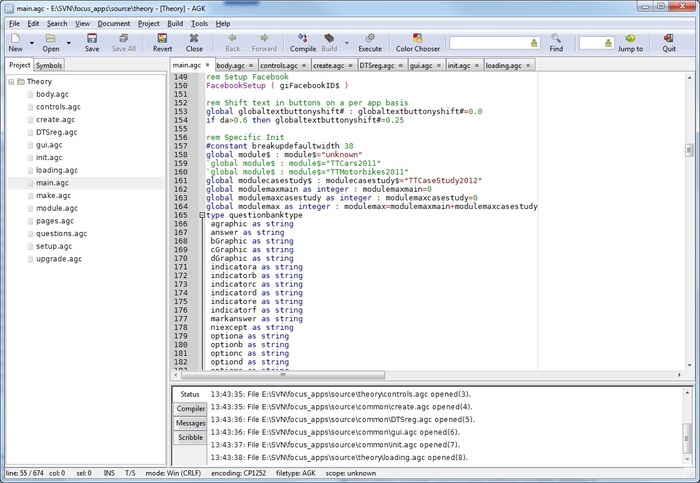The width and height of the screenshot is (700, 483).
Task: Click clear icon in jump field
Action: [x=608, y=43]
